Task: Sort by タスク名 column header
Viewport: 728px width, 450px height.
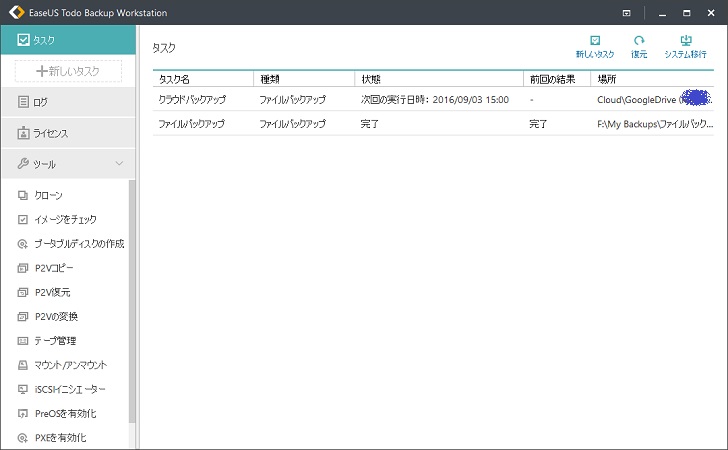Action: point(203,79)
